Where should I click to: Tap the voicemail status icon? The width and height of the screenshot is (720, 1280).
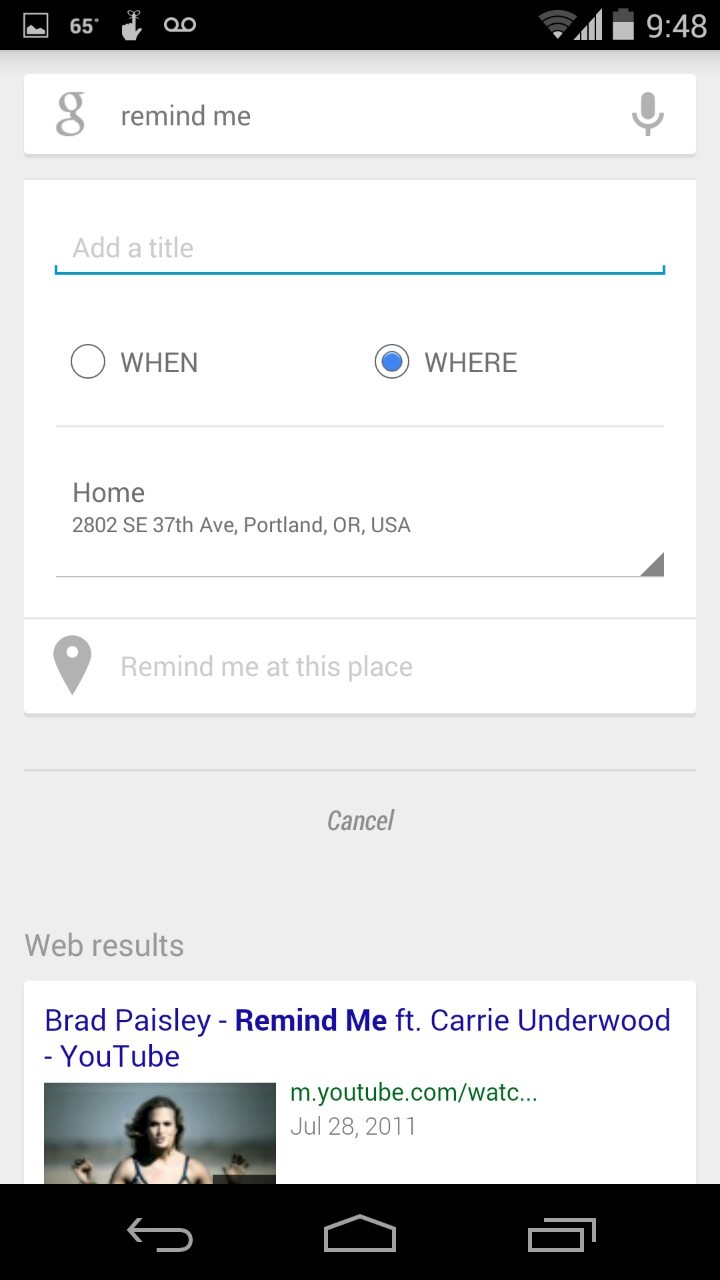click(180, 25)
